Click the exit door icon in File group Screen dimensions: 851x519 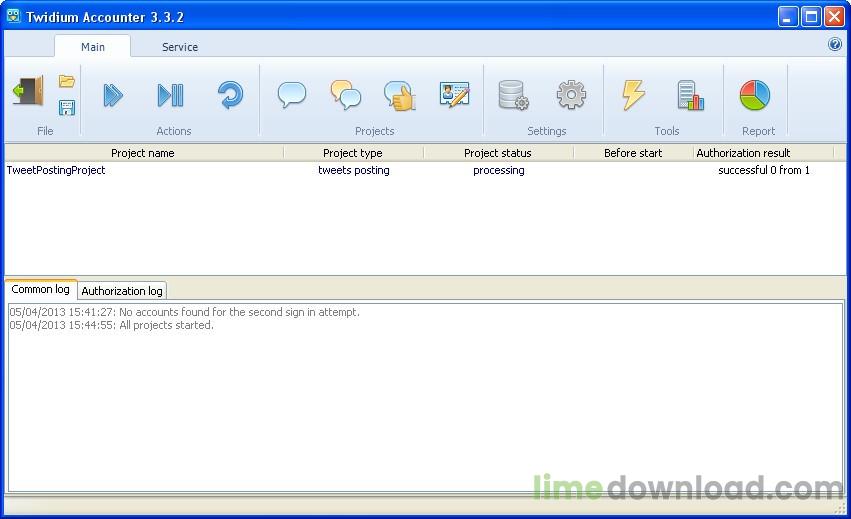(28, 91)
